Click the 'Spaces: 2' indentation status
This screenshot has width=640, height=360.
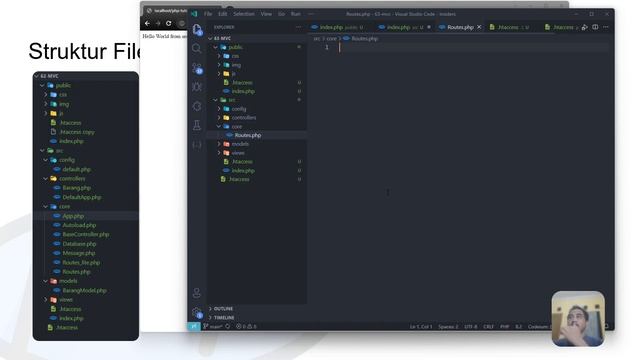tap(448, 327)
